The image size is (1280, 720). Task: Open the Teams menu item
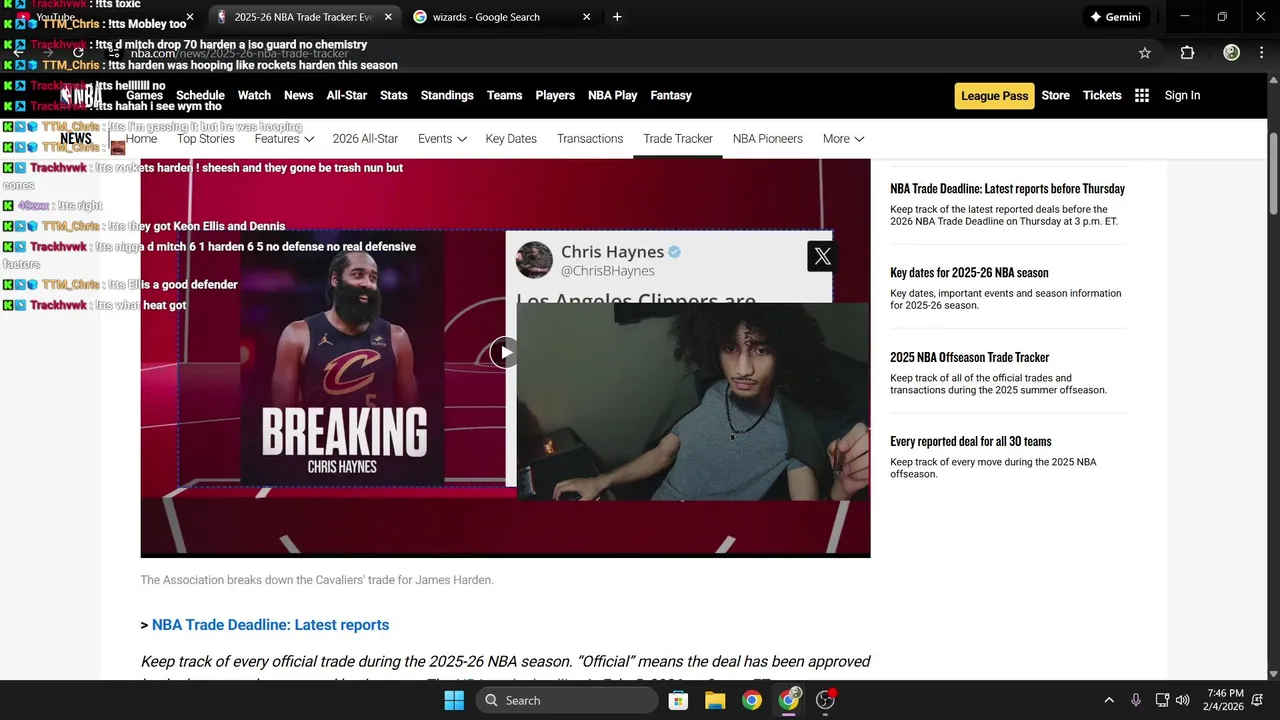[x=504, y=95]
